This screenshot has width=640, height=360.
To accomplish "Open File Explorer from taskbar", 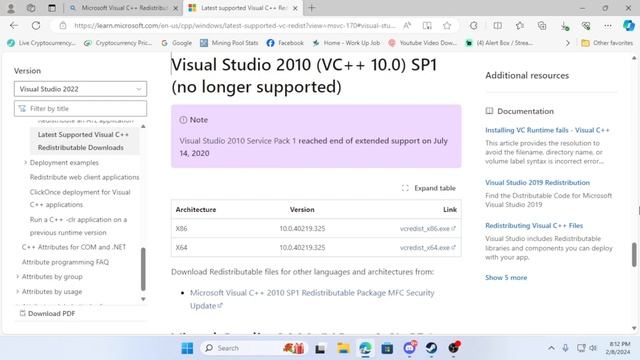I will [343, 348].
